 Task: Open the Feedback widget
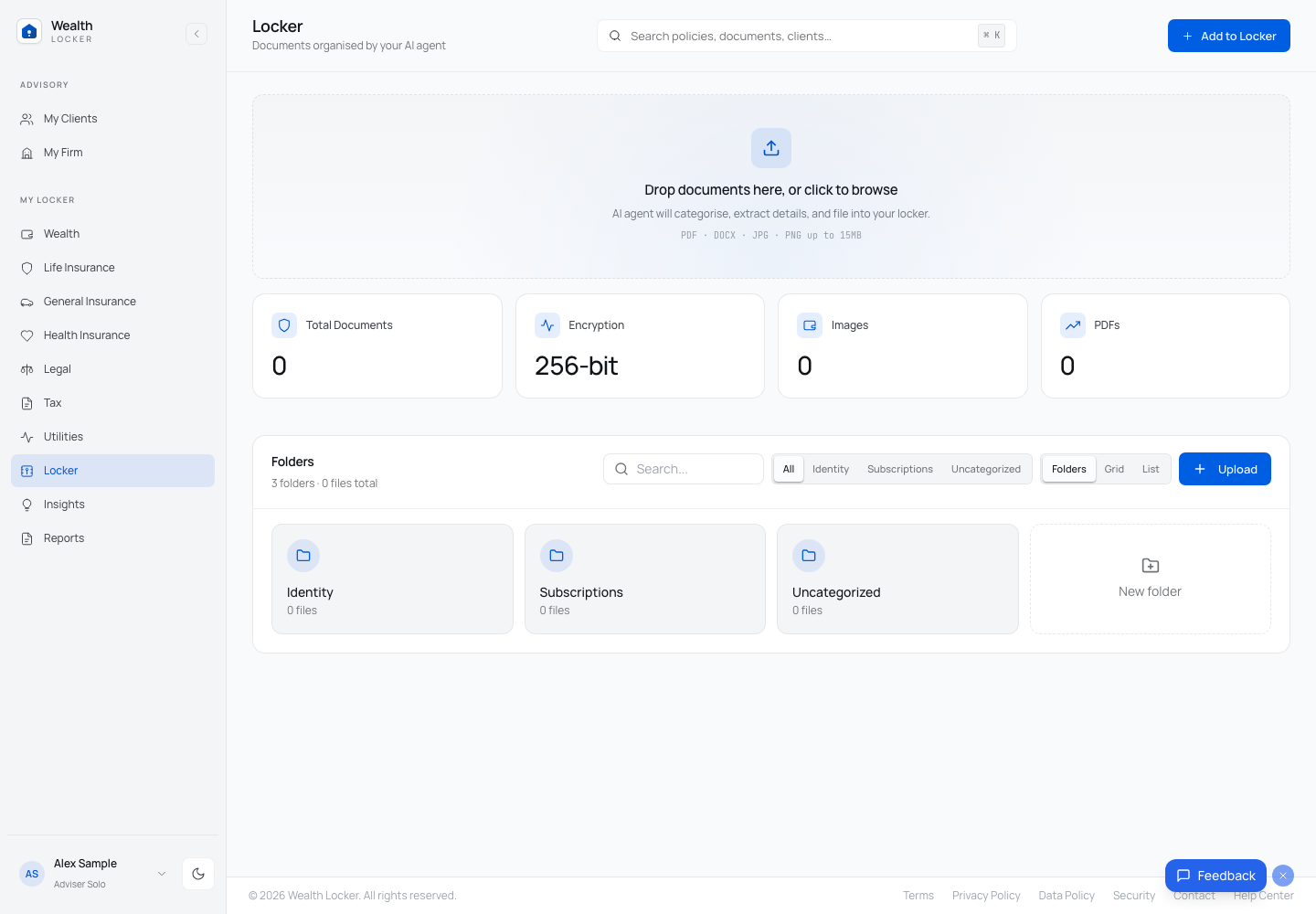pos(1215,876)
